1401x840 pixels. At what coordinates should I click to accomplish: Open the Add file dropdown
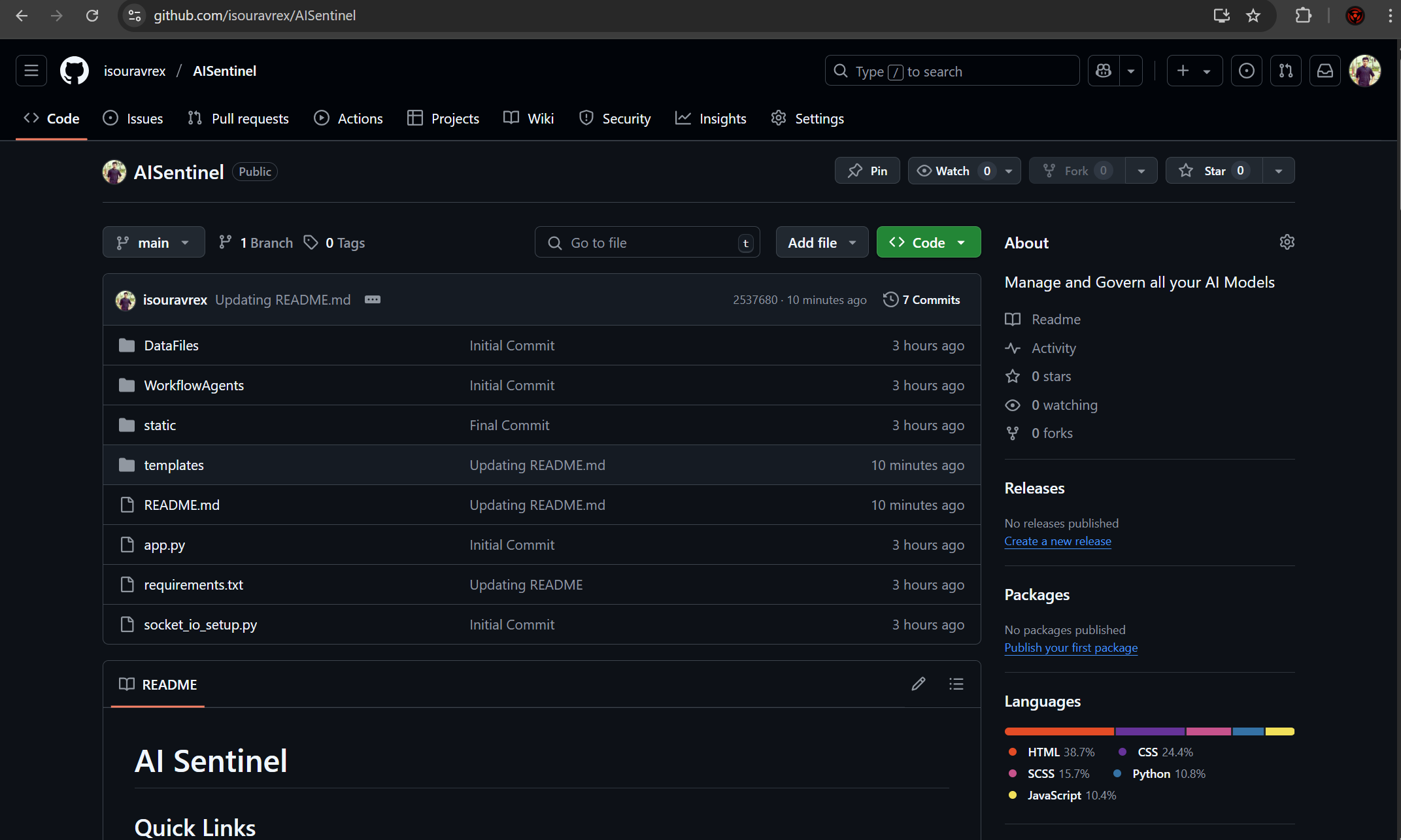822,243
